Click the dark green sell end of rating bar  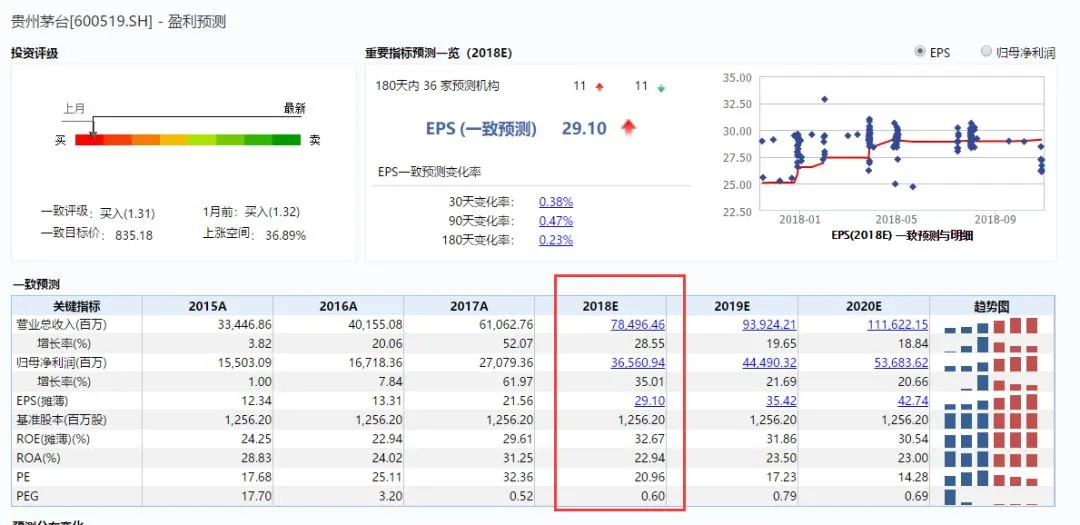pos(287,140)
